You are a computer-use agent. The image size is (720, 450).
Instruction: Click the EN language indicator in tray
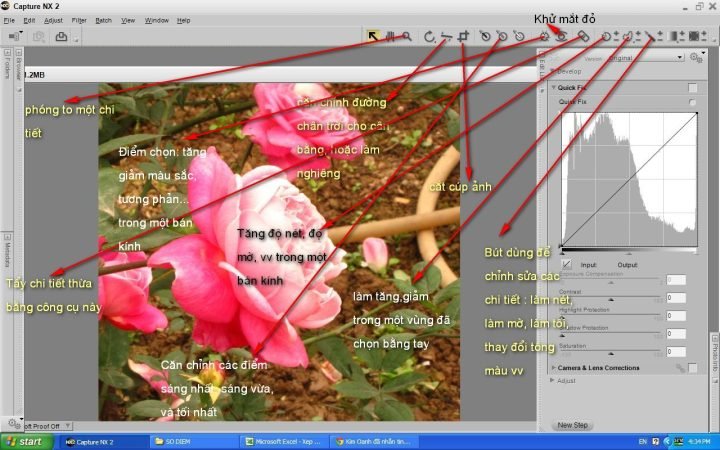[x=643, y=442]
